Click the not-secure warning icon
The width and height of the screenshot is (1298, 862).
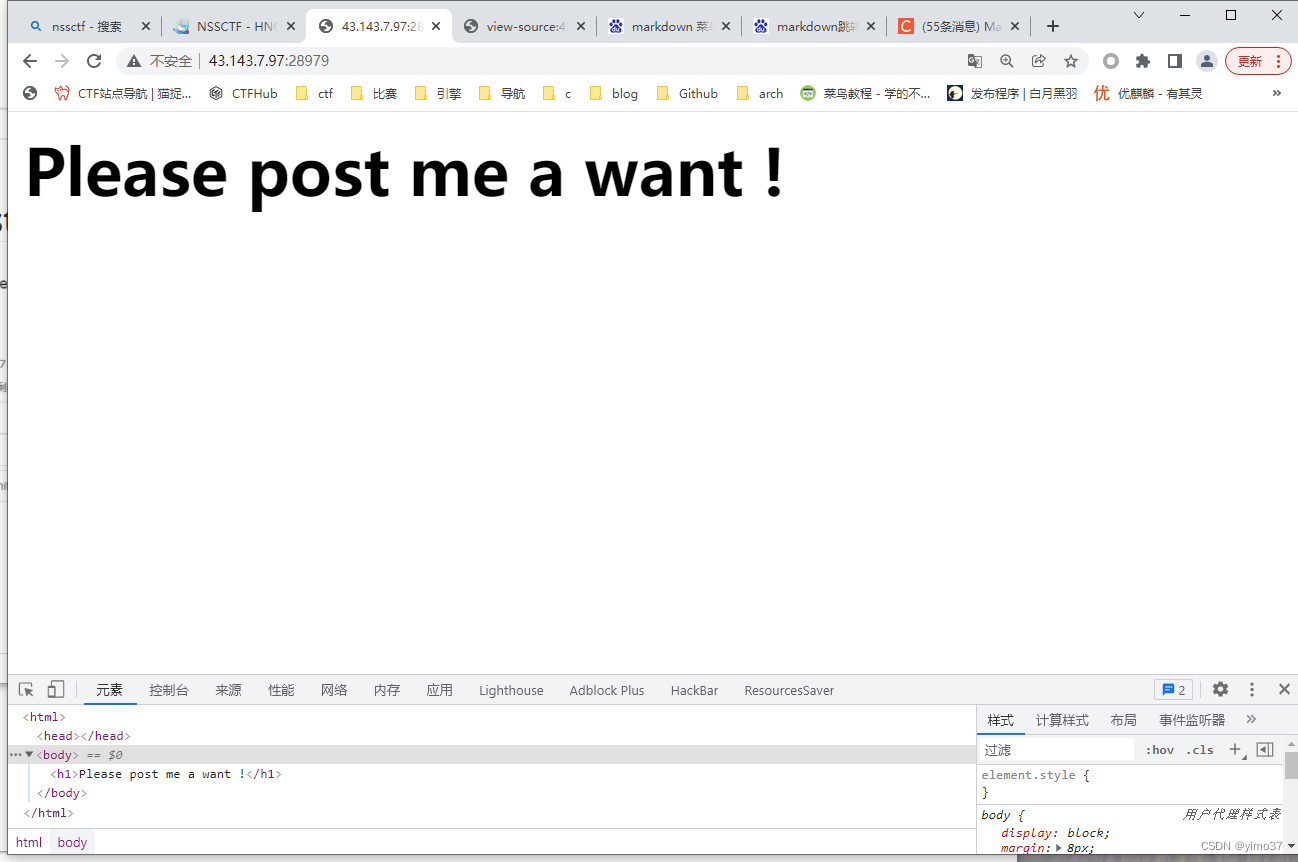click(134, 61)
